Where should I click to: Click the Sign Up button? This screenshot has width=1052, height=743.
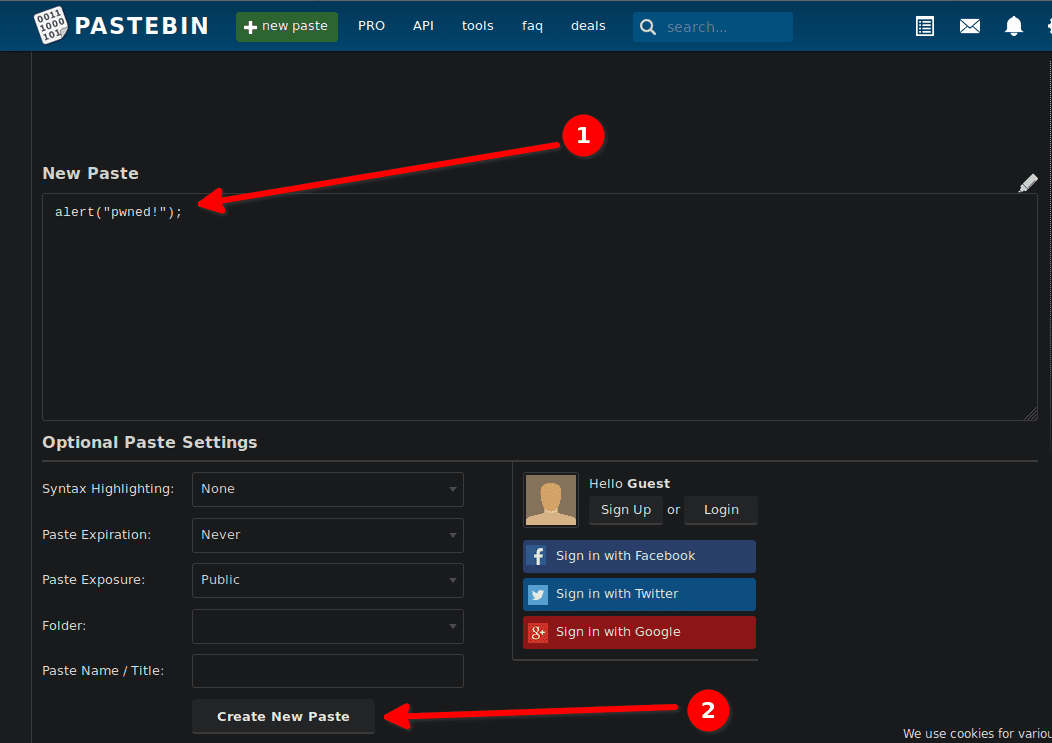click(x=625, y=510)
